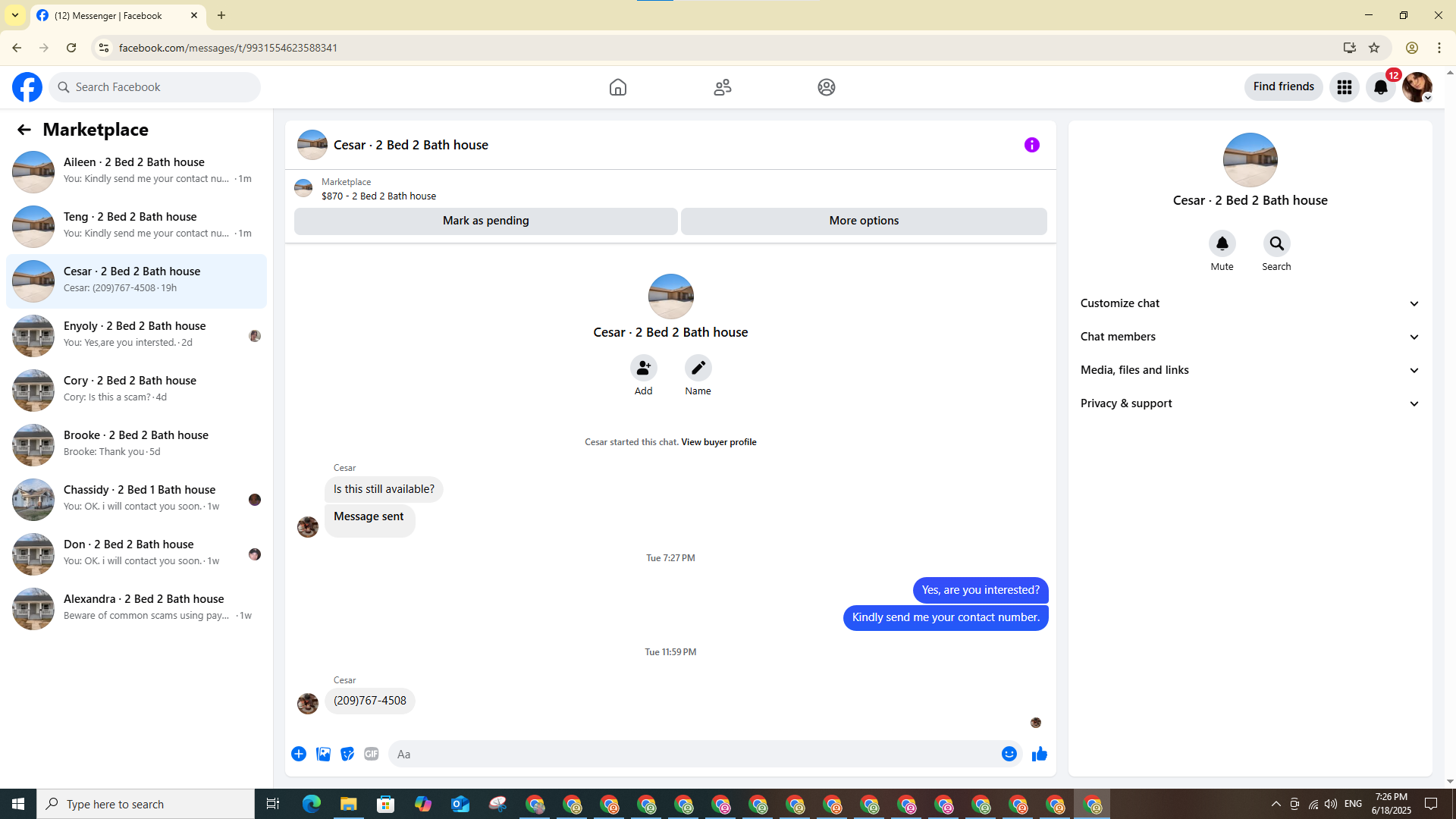The image size is (1456, 819).
Task: Bookmark this page with the star icon
Action: point(1374,48)
